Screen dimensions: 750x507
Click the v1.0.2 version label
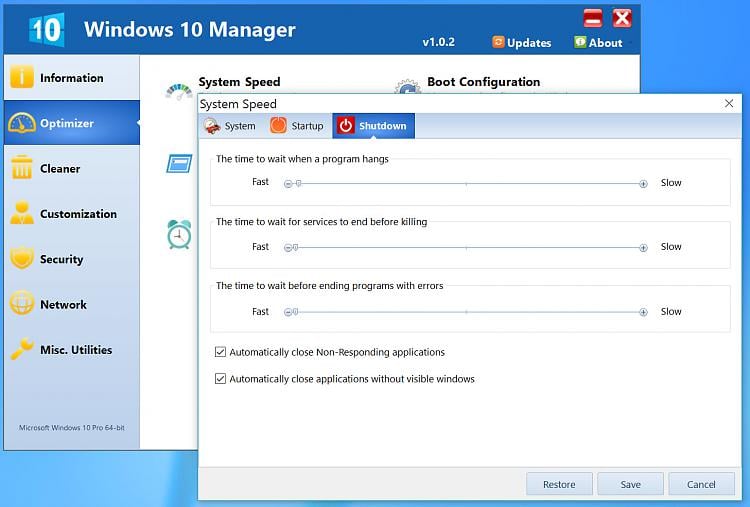[x=438, y=42]
